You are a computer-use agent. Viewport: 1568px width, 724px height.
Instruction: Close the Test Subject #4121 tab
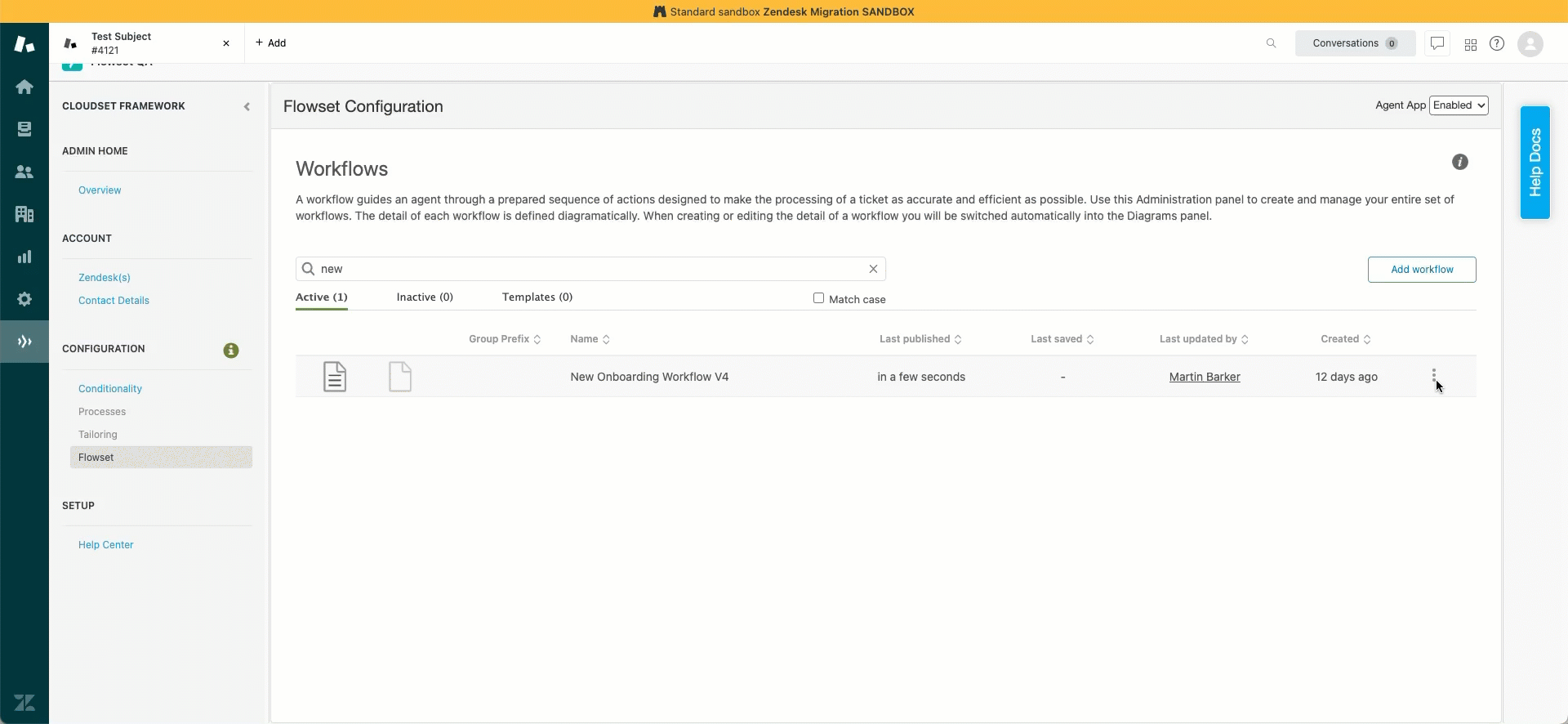pyautogui.click(x=226, y=43)
